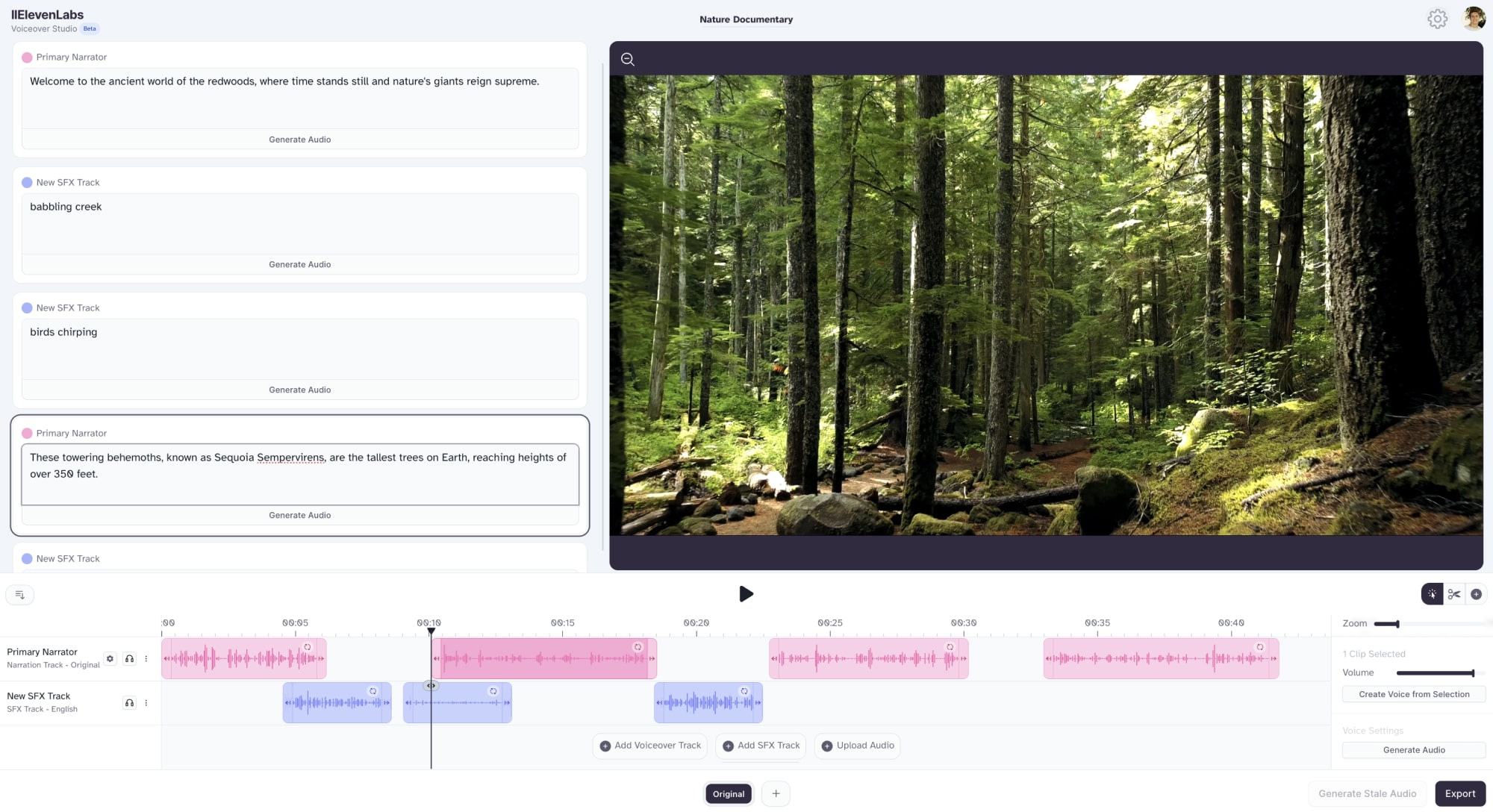Toggle solo listening on the New SFX Track
This screenshot has width=1493, height=812.
tap(129, 702)
